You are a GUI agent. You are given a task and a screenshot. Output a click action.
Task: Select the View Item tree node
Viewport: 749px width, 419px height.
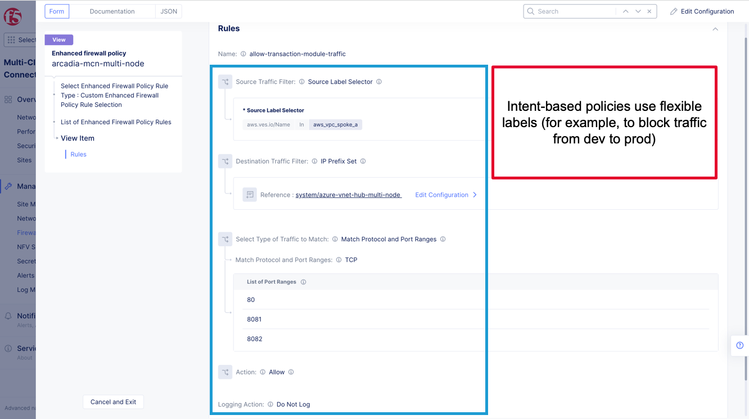(x=77, y=139)
